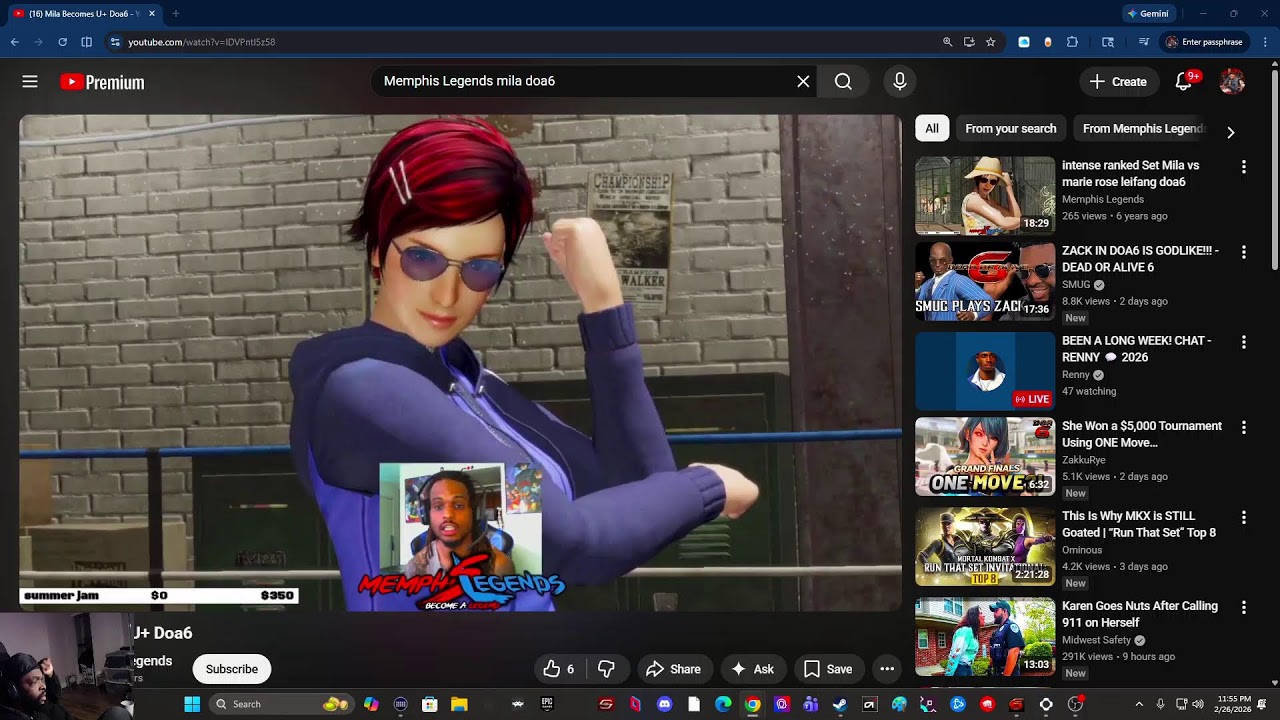
Task: Share this video
Action: (x=673, y=669)
